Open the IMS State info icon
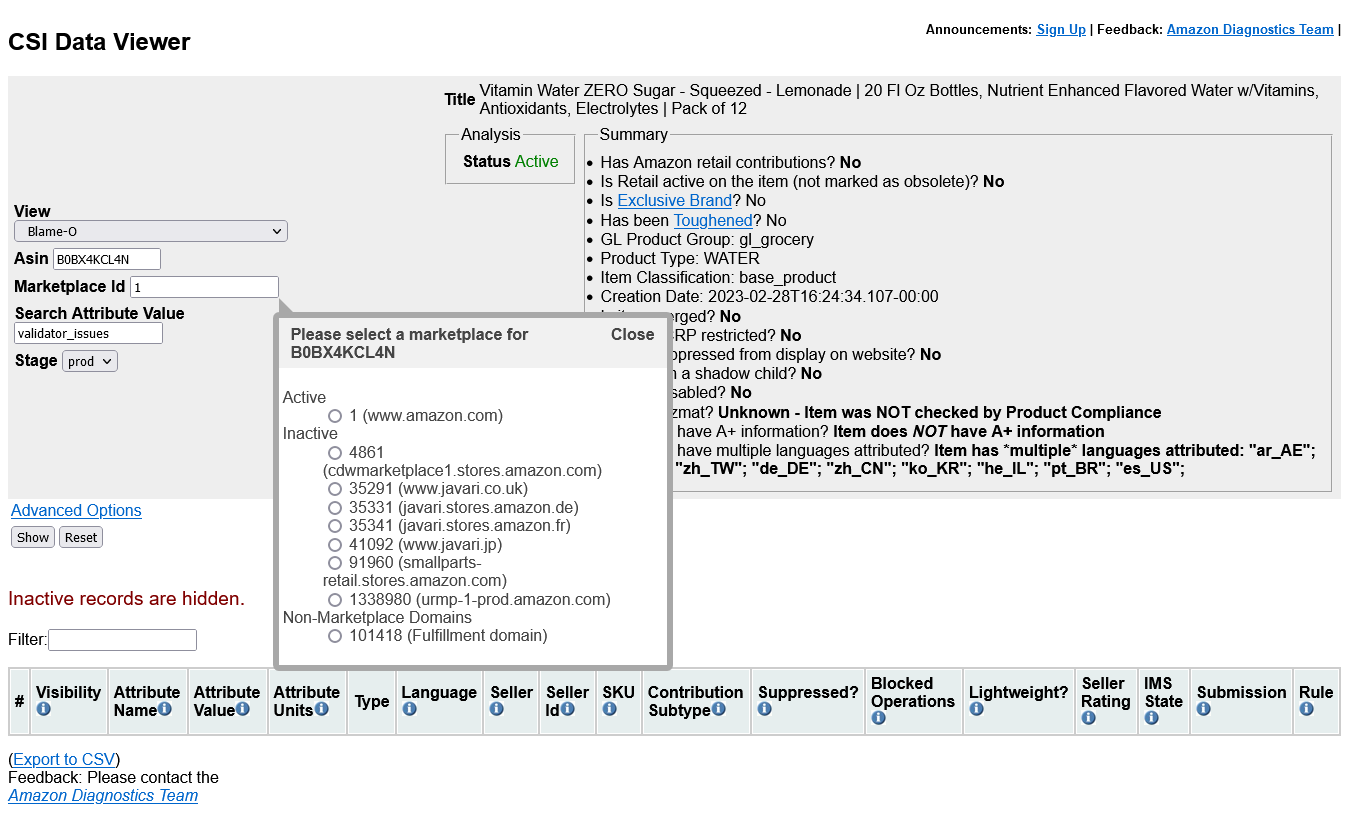 tap(1151, 718)
